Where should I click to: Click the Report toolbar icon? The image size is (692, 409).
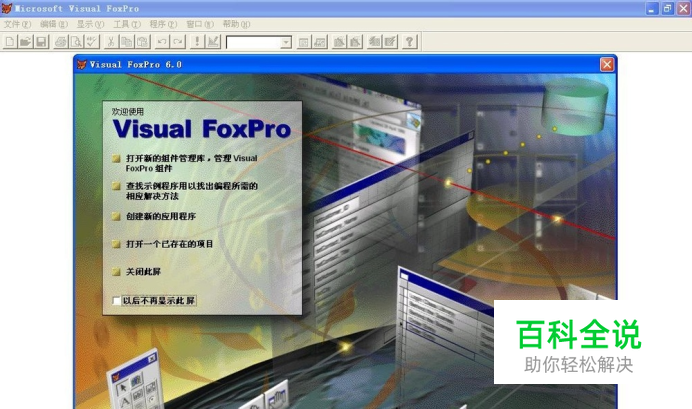355,42
